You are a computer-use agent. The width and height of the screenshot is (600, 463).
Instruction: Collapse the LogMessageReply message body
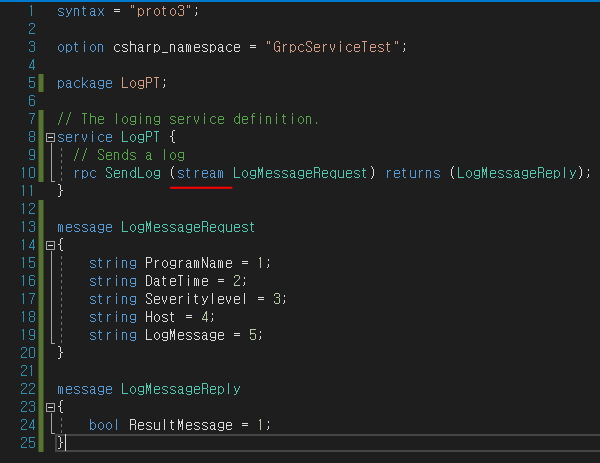click(50, 407)
